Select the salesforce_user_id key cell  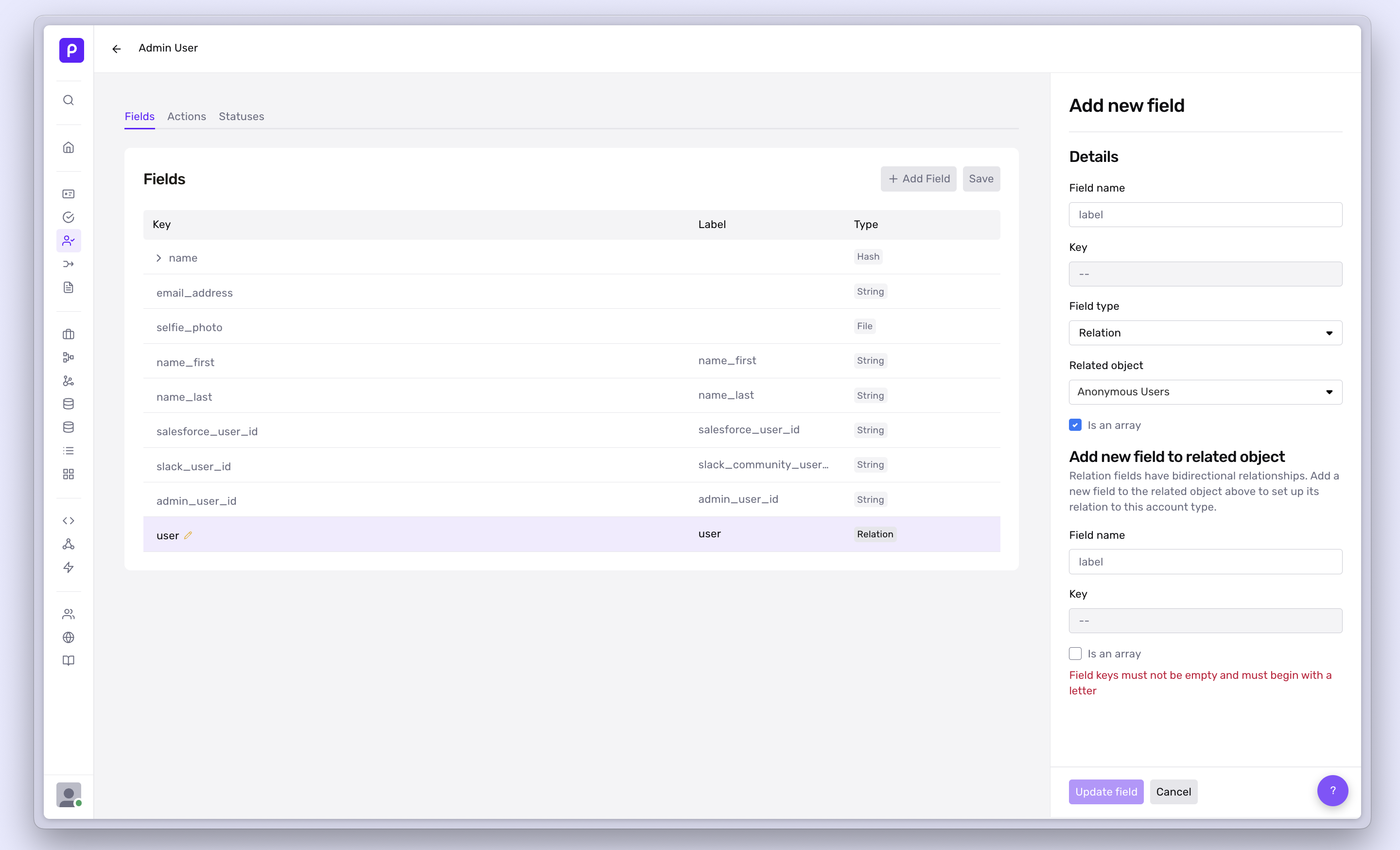[x=207, y=432]
